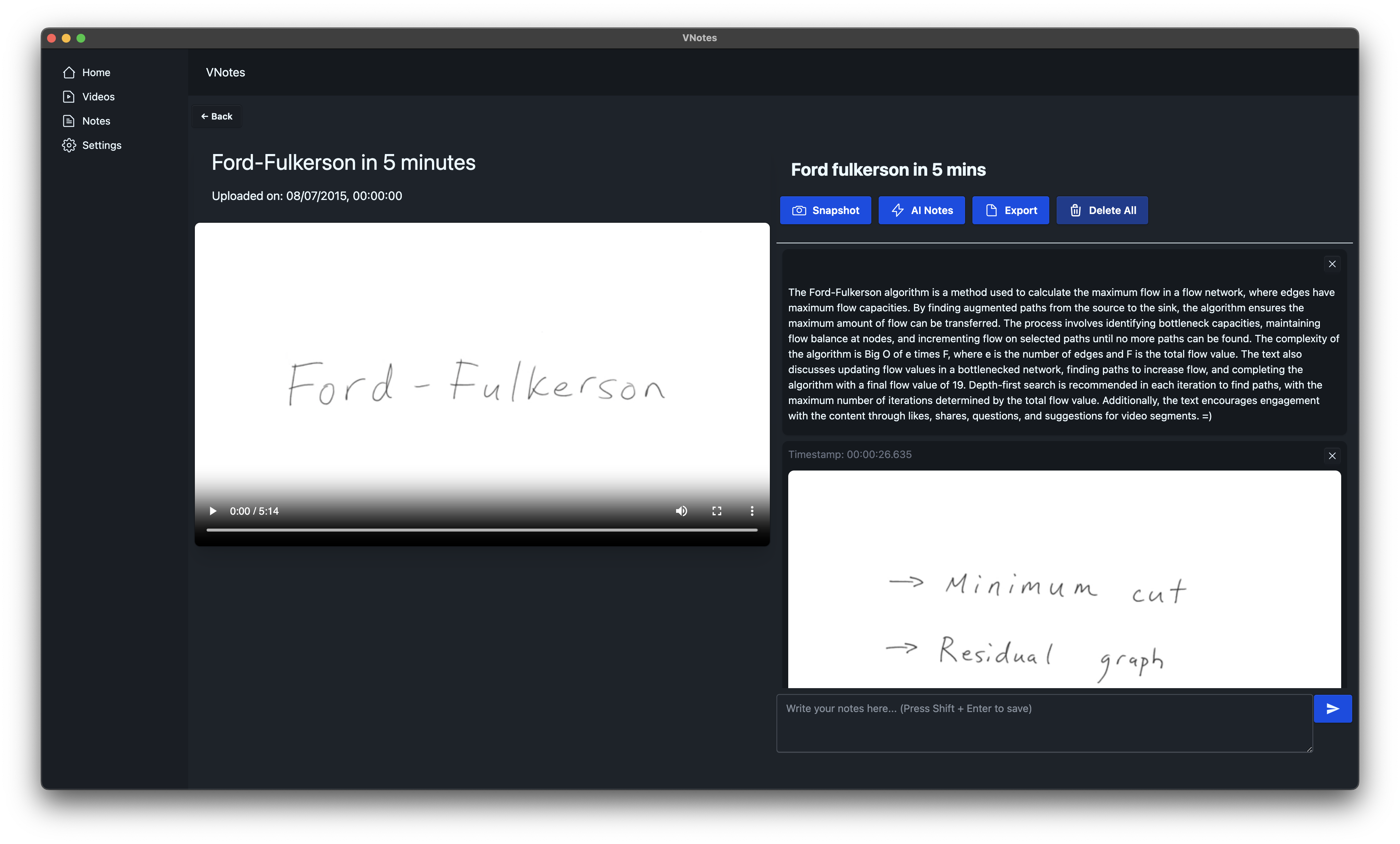Click Delete All trash button
Viewport: 1400px width, 844px height.
[x=1102, y=210]
